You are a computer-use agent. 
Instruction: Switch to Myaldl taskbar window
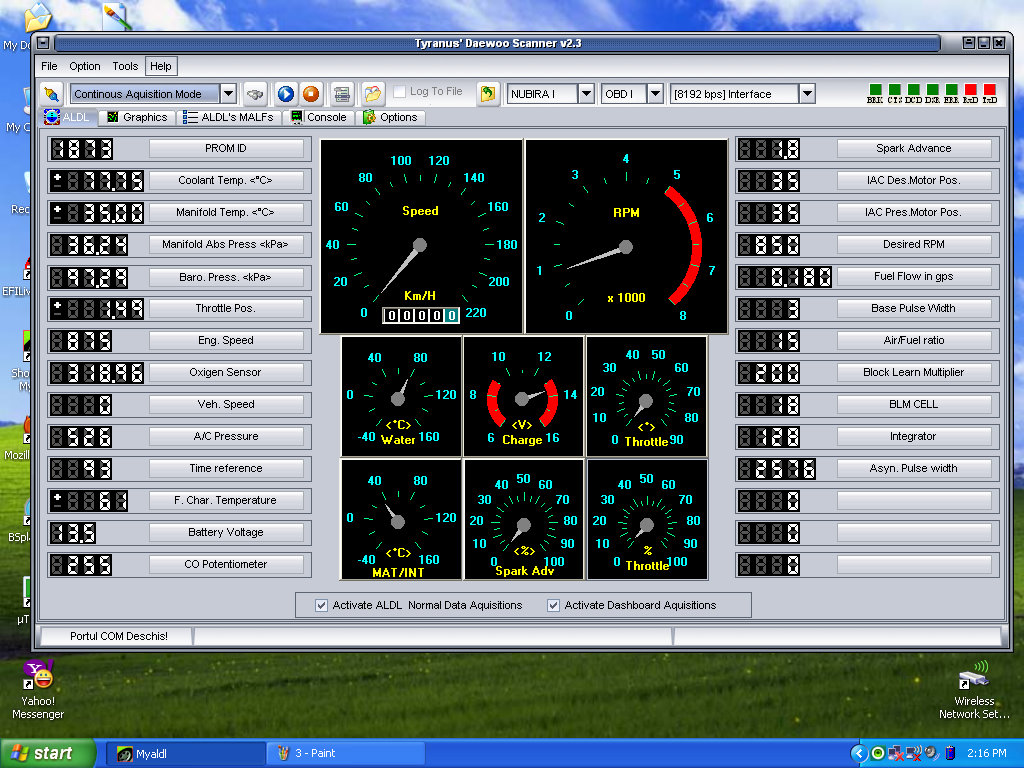pos(186,754)
